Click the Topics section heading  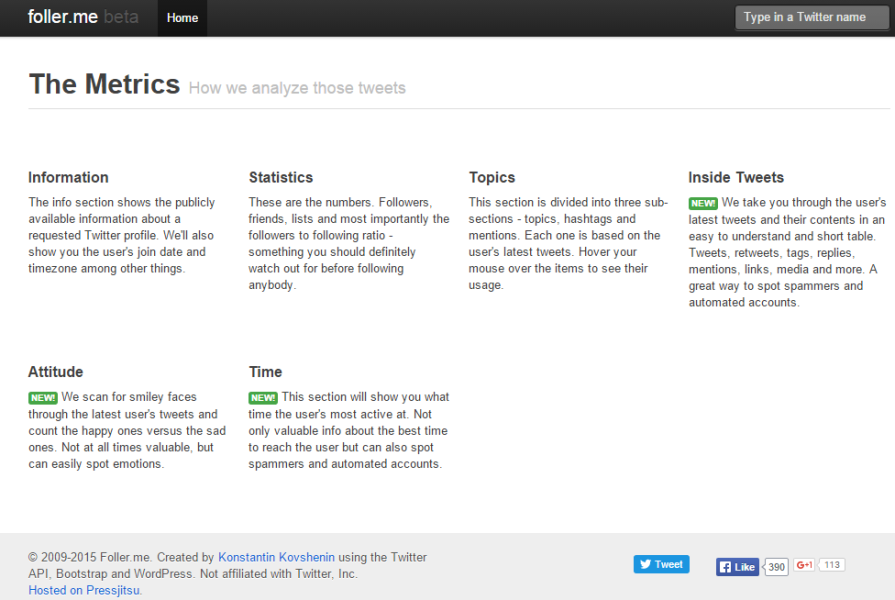[492, 178]
